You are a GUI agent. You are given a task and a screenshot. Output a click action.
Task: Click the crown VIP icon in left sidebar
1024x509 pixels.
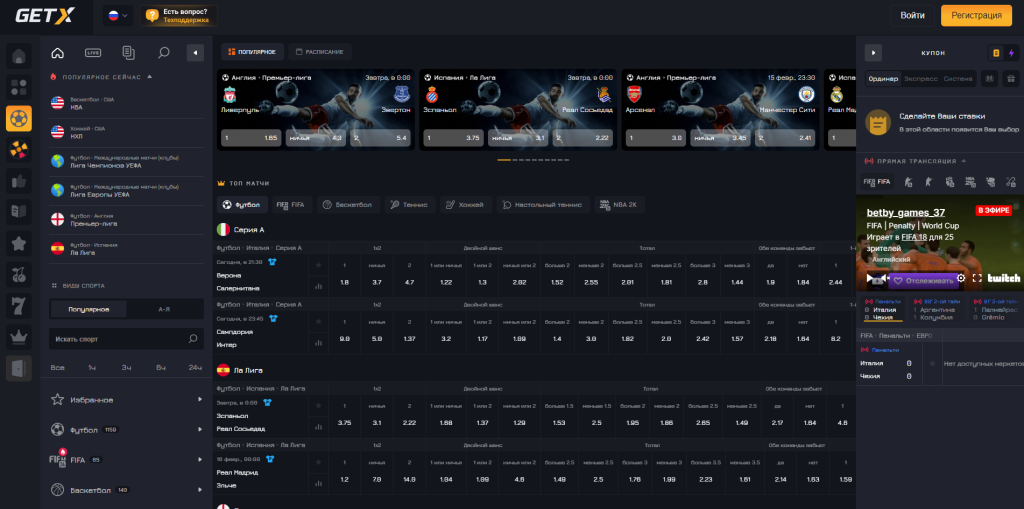tap(18, 336)
